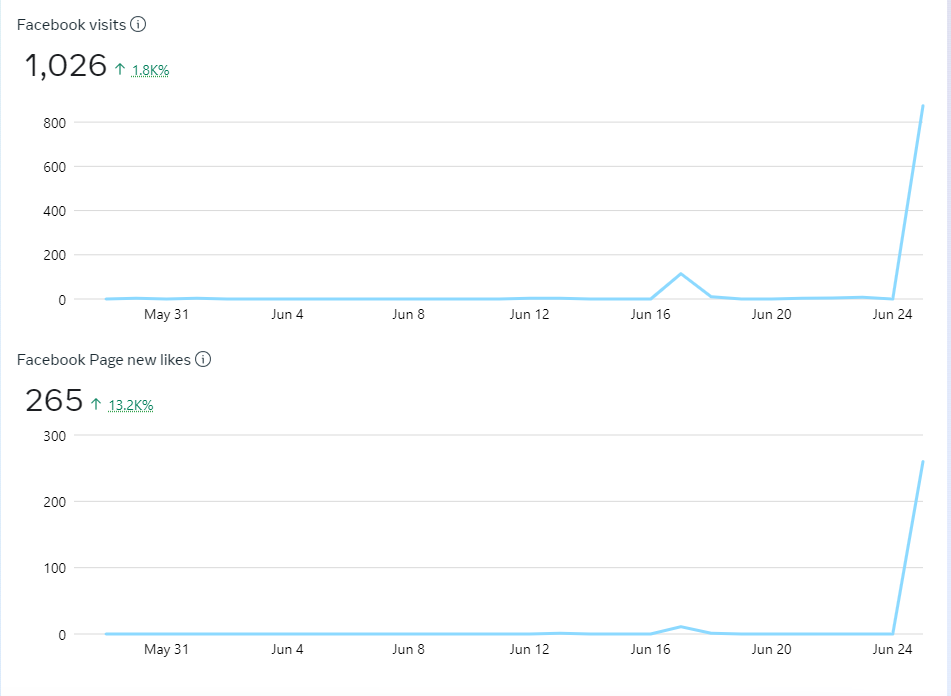Click the small mid-June spike on the visits chart
Screen dimensions: 951x696
(681, 274)
